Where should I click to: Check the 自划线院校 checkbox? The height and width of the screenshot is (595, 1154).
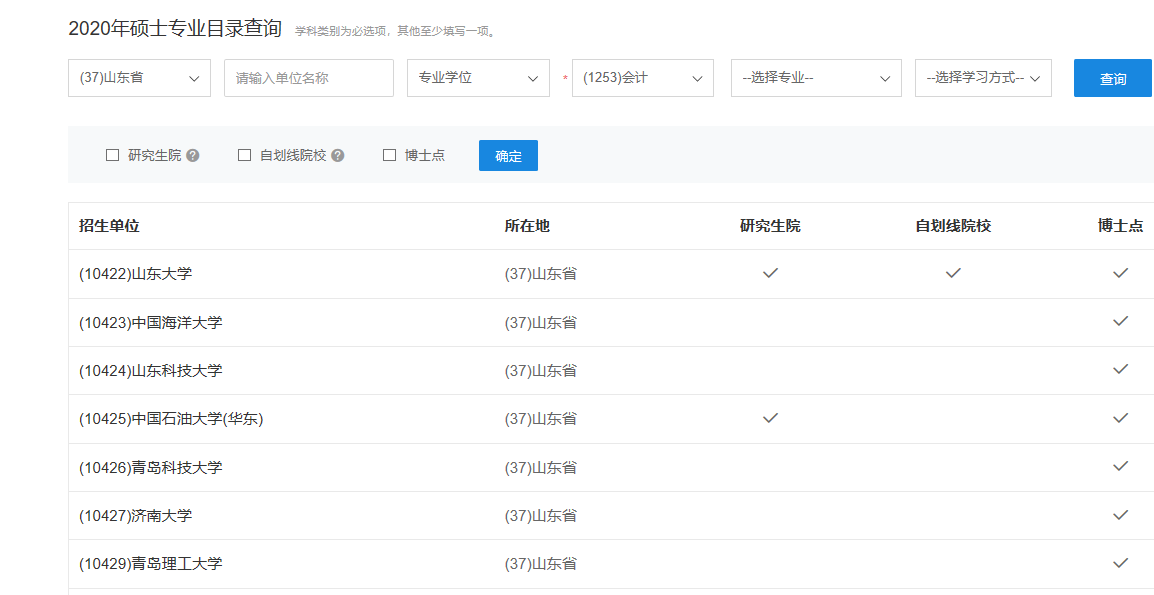pyautogui.click(x=244, y=155)
